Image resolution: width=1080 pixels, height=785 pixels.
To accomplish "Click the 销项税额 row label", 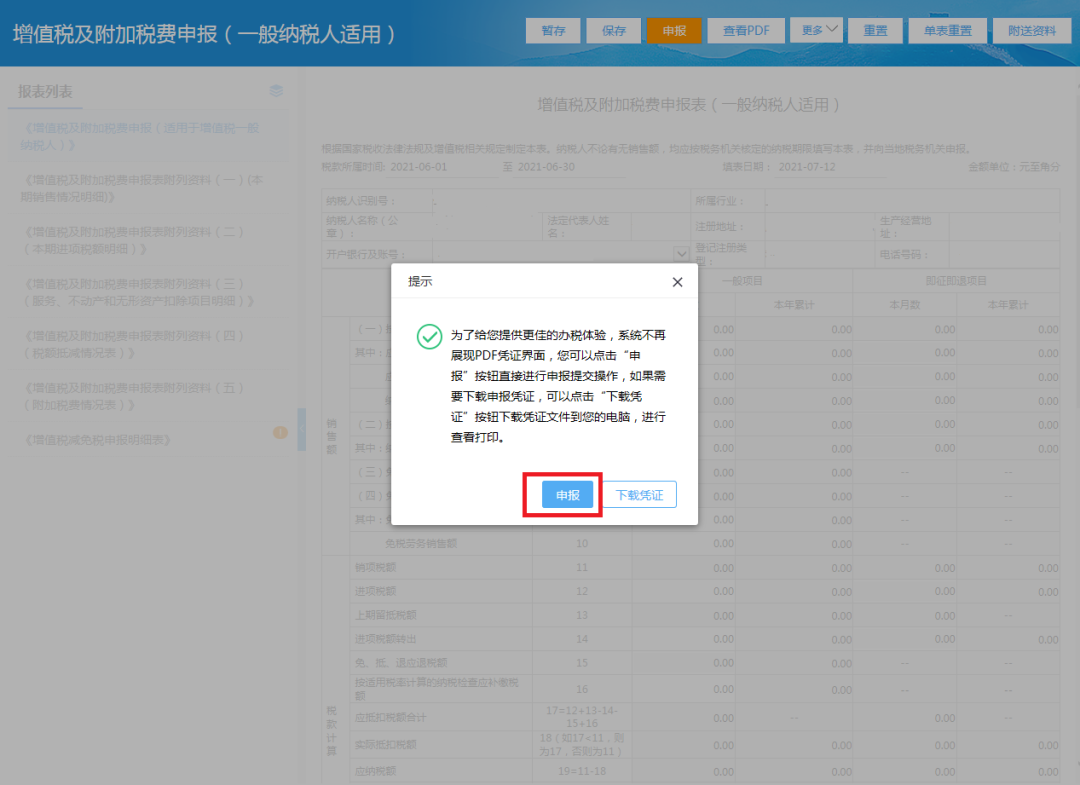I will [375, 567].
